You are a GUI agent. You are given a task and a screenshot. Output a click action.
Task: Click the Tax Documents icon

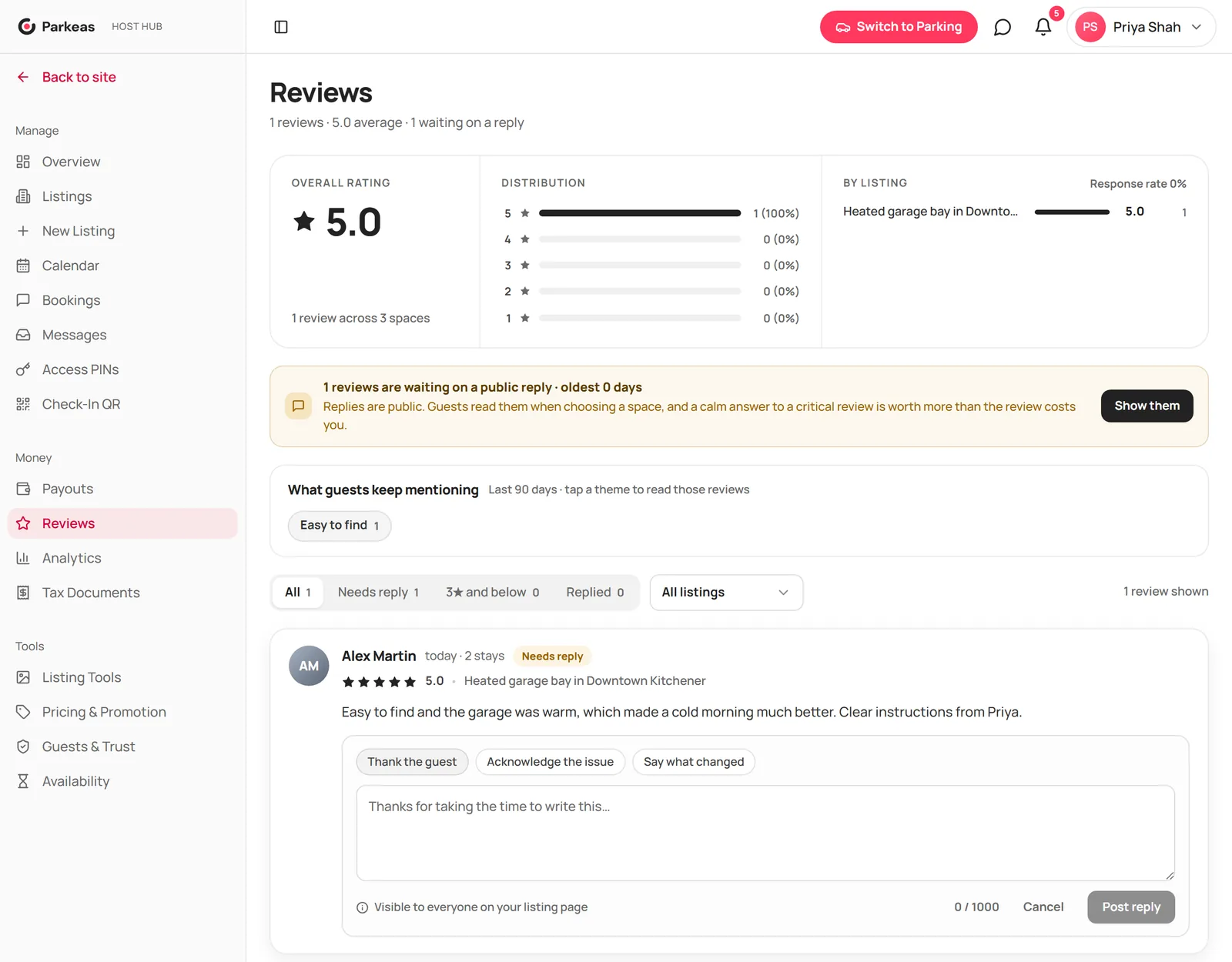click(23, 593)
